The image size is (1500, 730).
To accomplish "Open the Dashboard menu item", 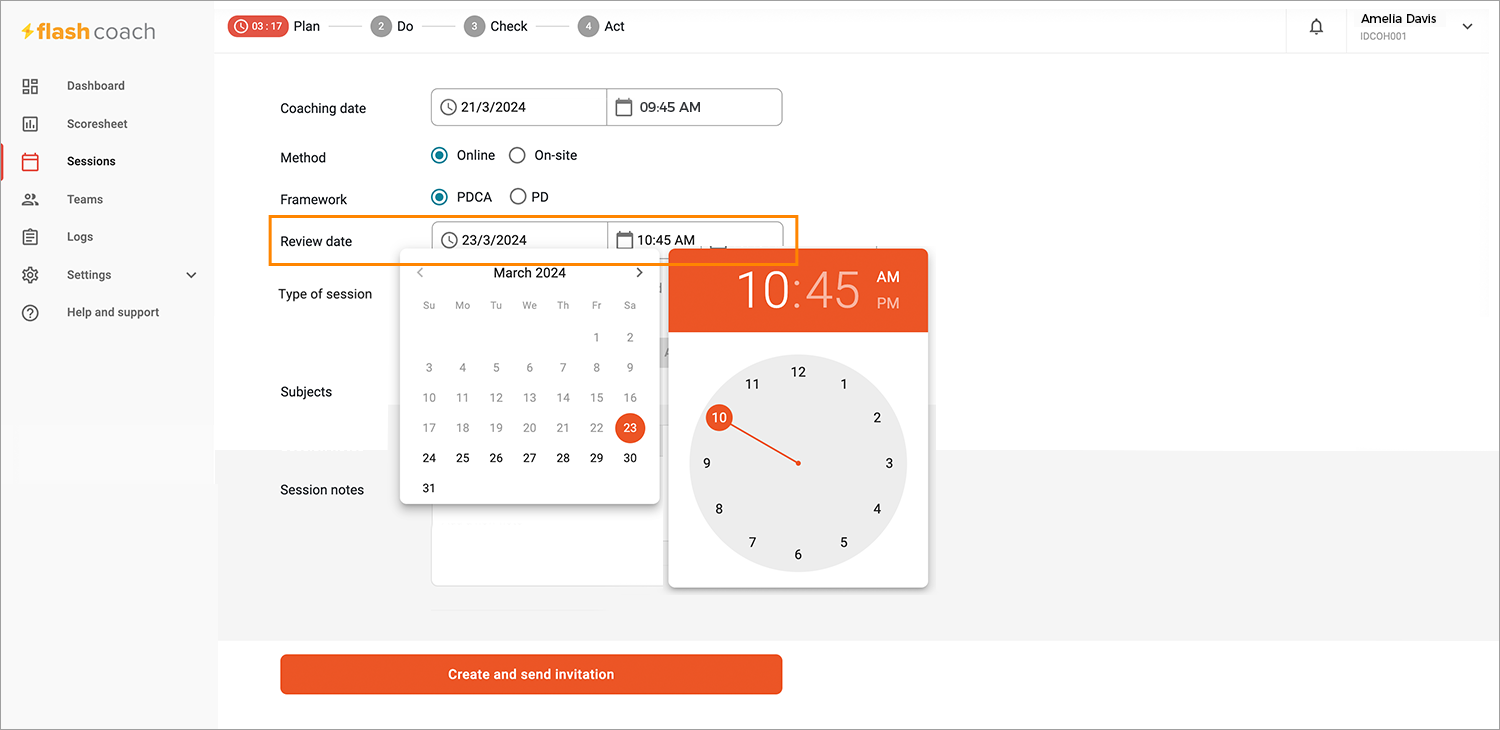I will (96, 86).
